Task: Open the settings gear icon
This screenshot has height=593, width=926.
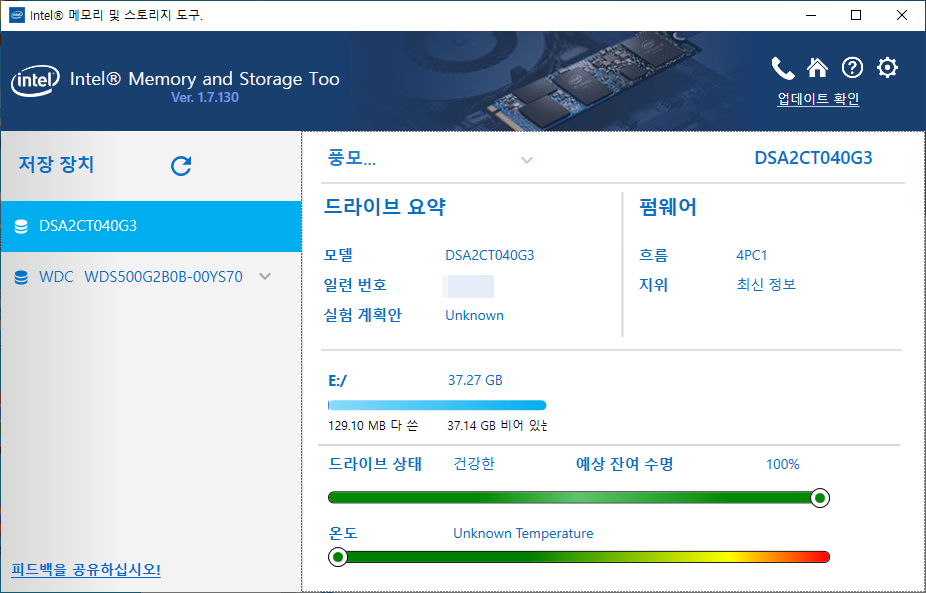Action: [887, 68]
